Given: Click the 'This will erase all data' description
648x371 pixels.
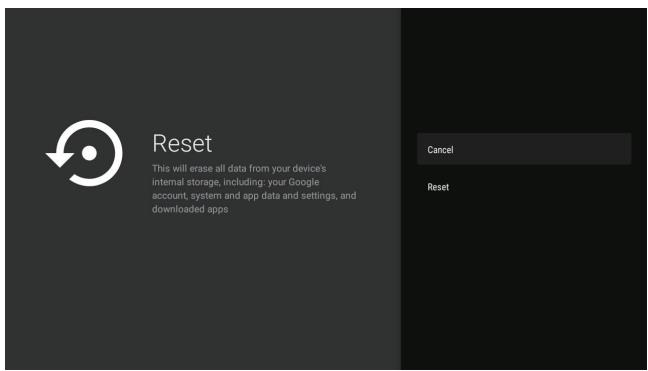Looking at the screenshot, I should tap(254, 188).
